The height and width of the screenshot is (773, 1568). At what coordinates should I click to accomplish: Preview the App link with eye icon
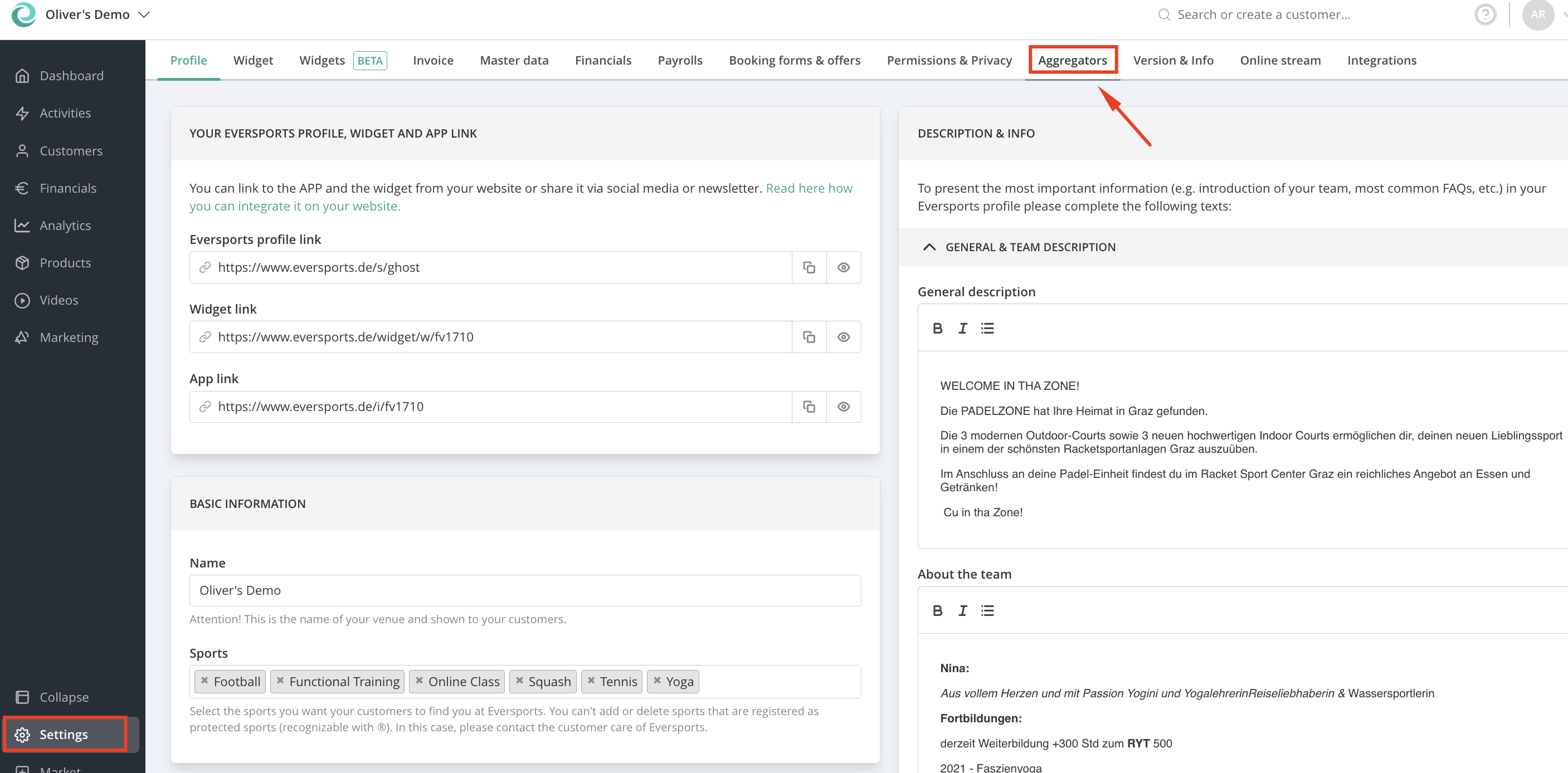pyautogui.click(x=844, y=407)
